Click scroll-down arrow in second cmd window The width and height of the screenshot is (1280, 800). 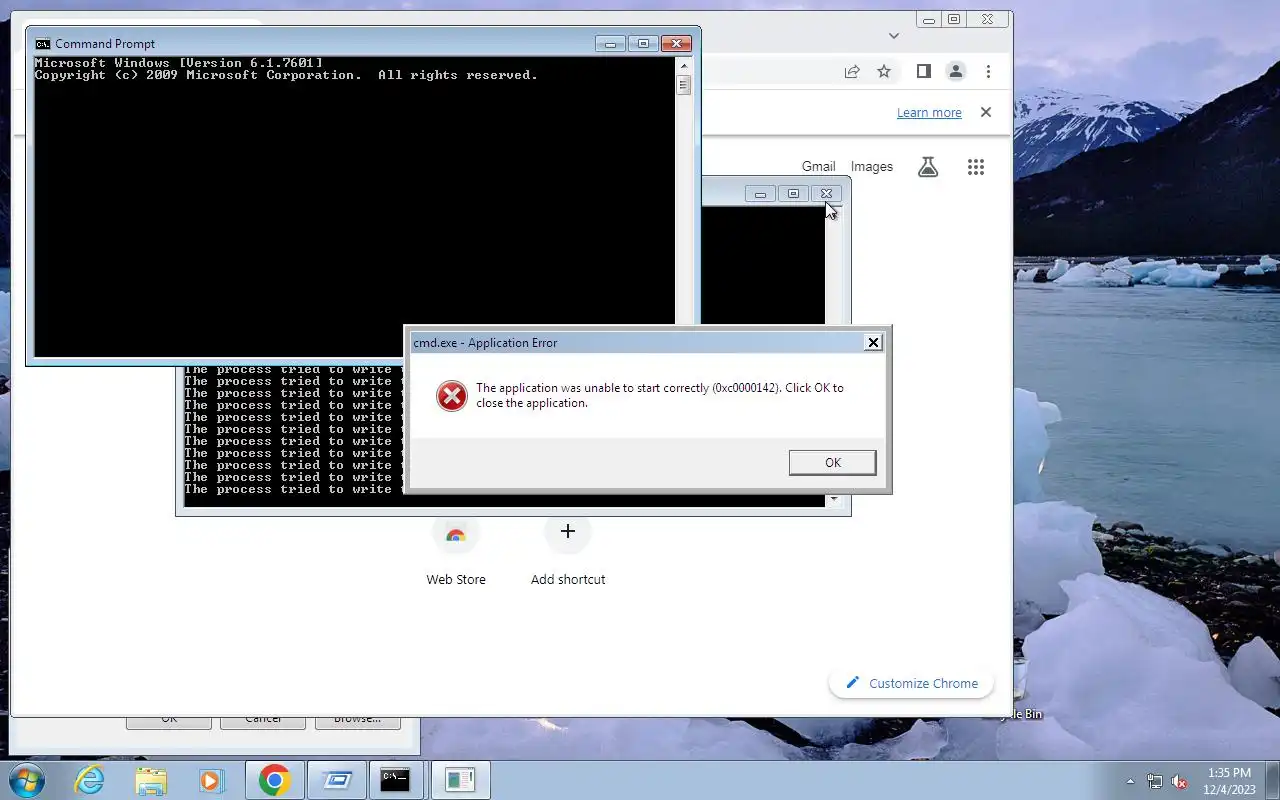(834, 499)
